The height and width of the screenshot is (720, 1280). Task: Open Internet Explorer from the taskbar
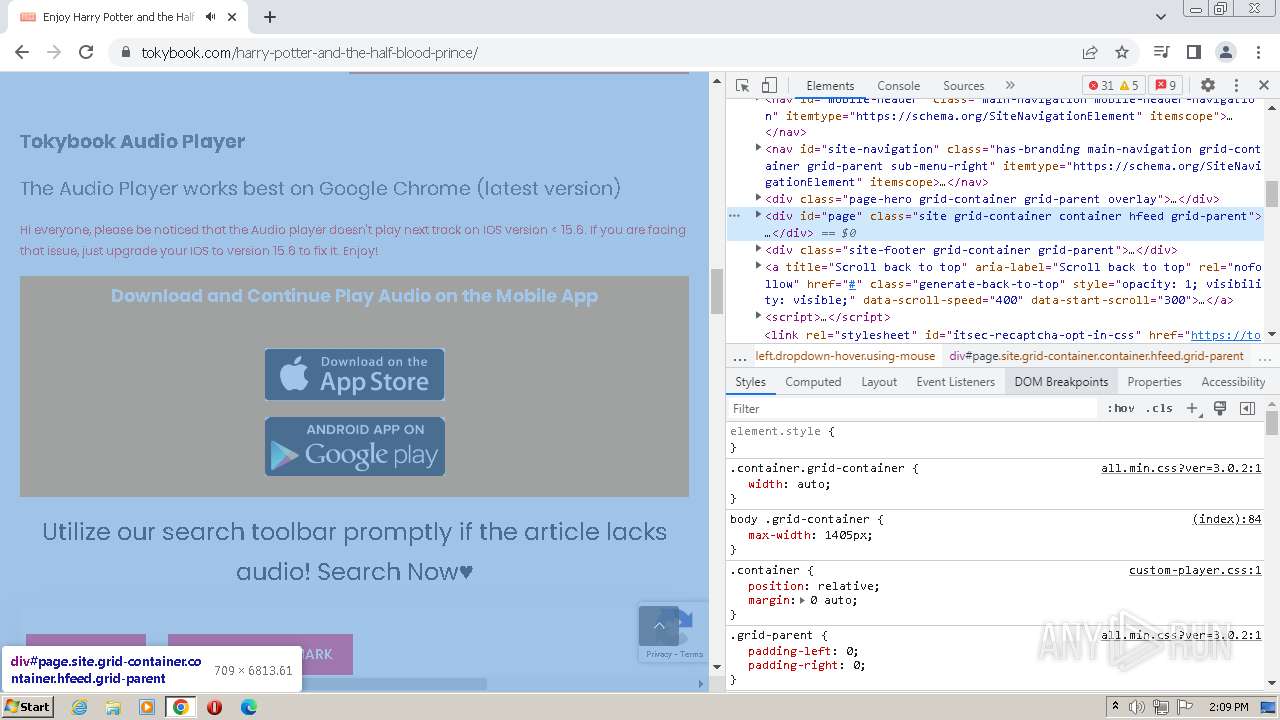[80, 707]
